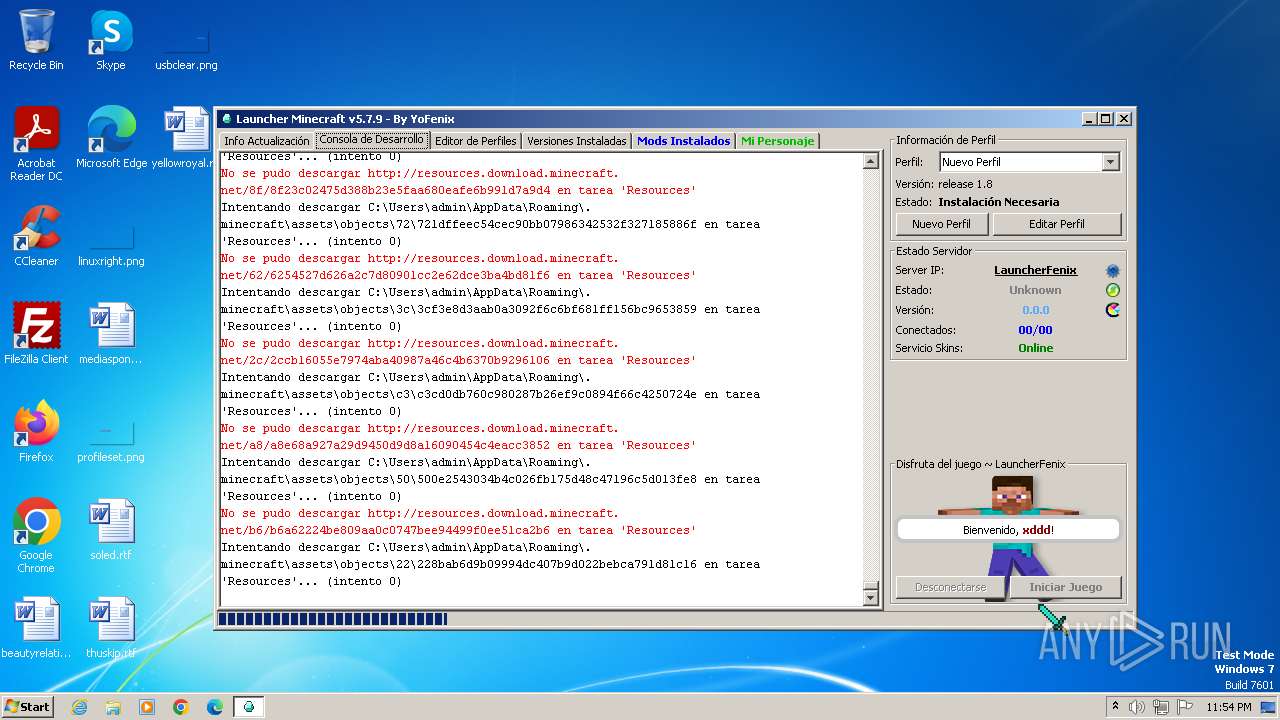Click the colorful circle icon beside Versión 0.0.0
This screenshot has width=1280, height=720.
[x=1112, y=310]
